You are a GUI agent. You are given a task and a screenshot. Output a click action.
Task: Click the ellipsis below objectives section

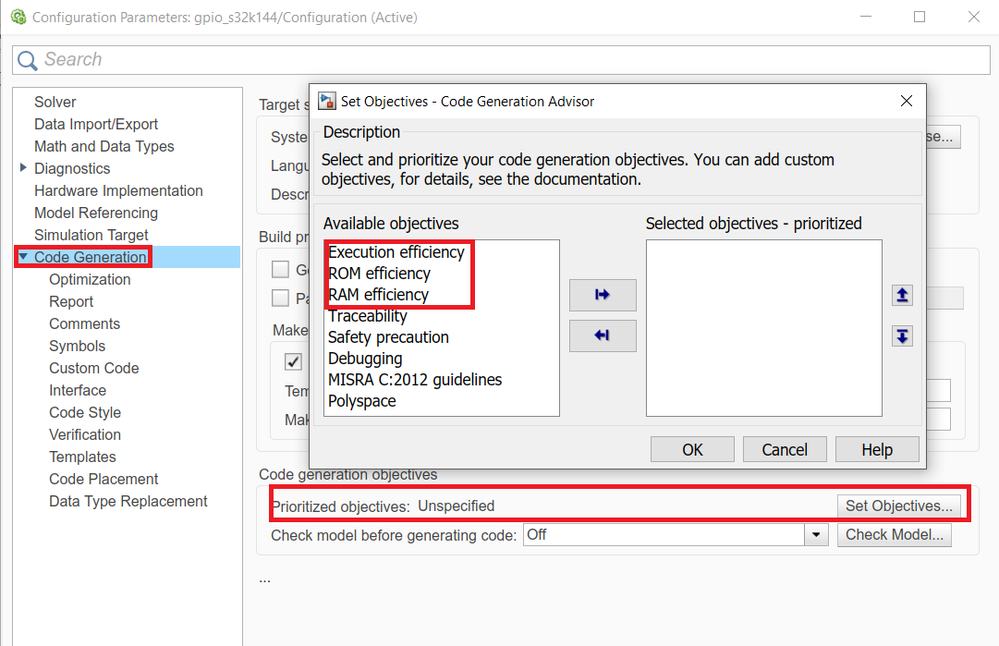coord(264,580)
